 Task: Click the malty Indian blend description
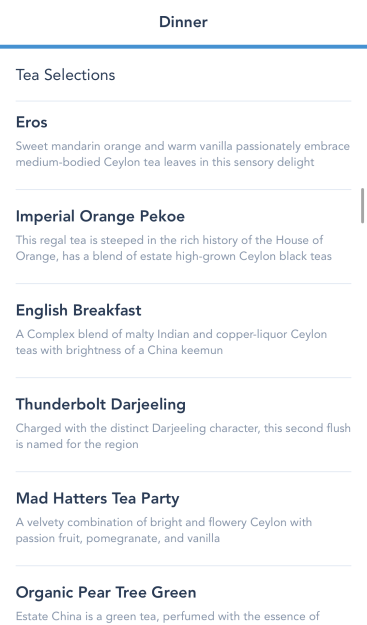[x=171, y=342]
